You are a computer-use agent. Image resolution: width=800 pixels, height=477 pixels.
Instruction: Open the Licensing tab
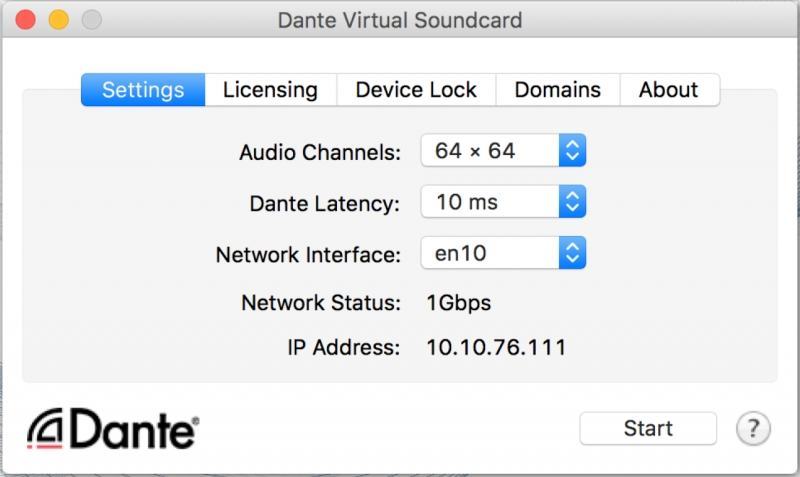(270, 90)
